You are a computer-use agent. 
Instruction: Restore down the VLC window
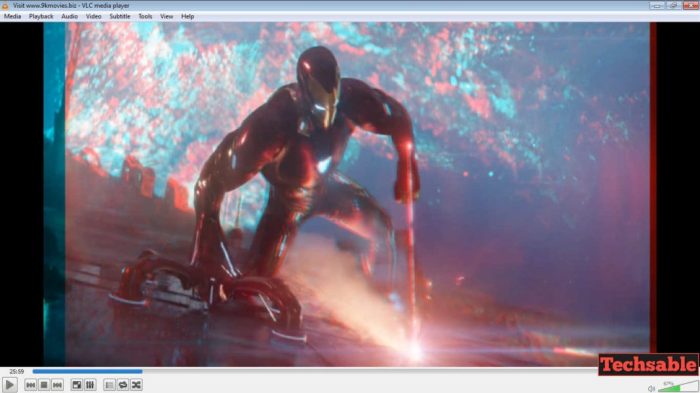673,5
